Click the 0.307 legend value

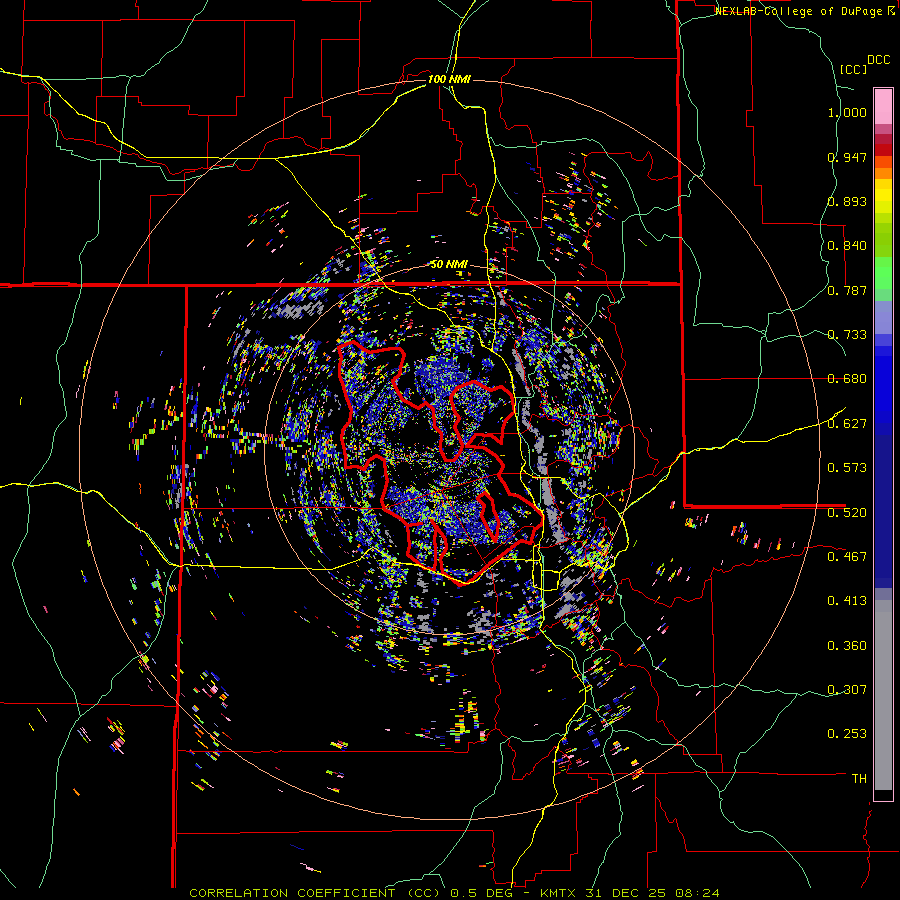pyautogui.click(x=847, y=690)
